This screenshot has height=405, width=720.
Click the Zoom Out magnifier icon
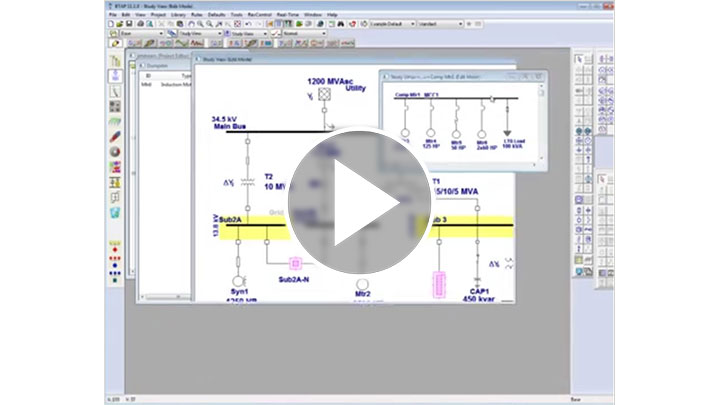(209, 24)
